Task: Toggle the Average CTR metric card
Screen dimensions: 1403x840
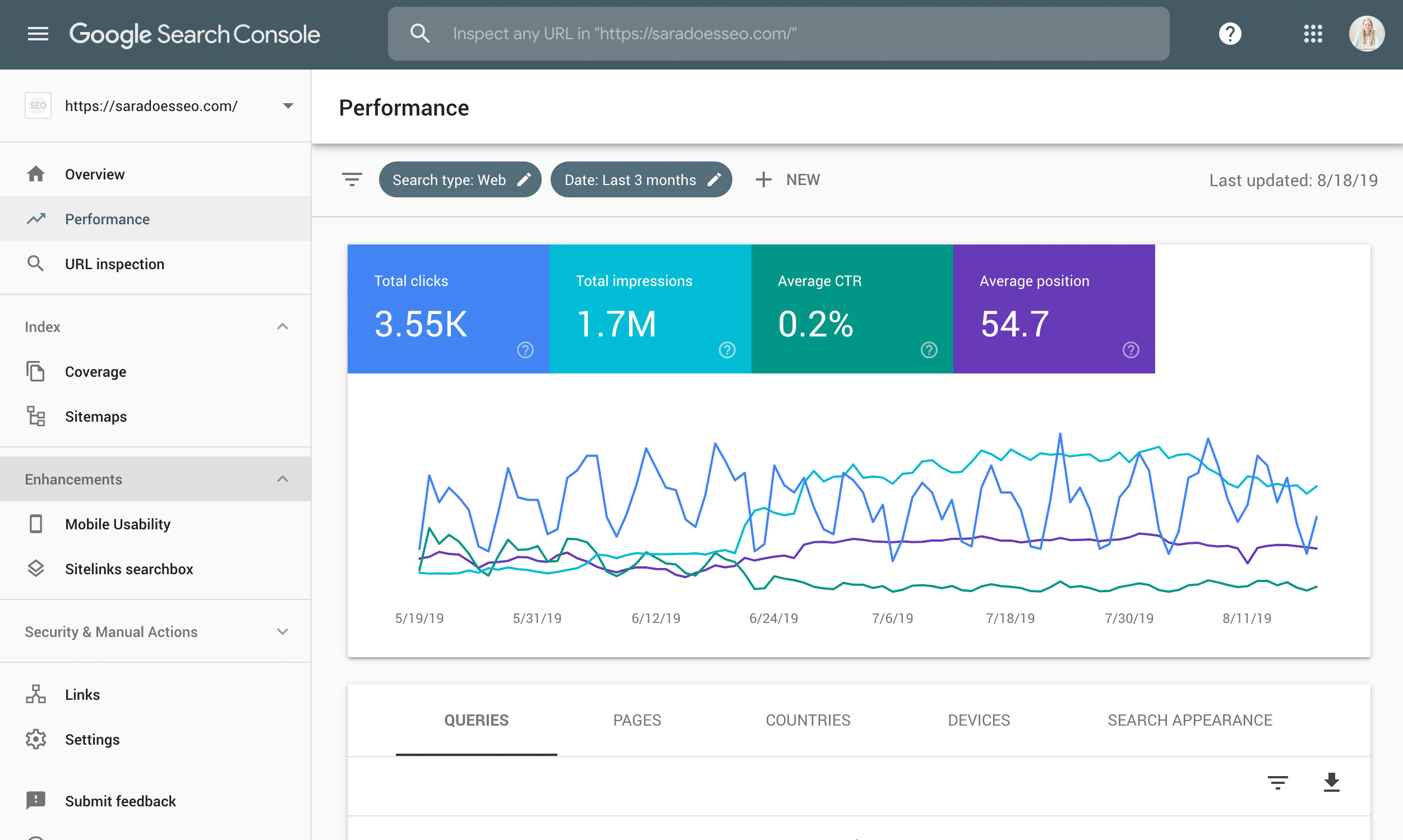Action: 851,309
